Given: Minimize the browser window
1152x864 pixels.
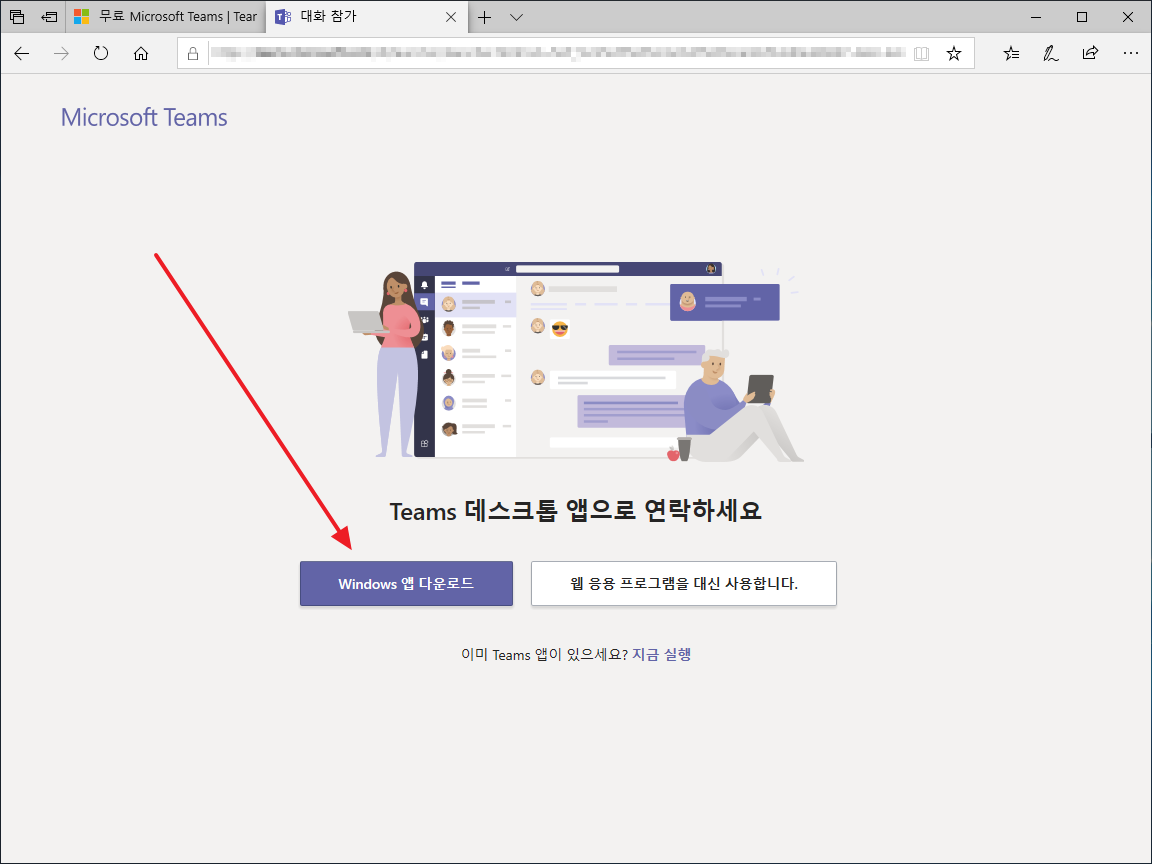Looking at the screenshot, I should click(x=1036, y=17).
